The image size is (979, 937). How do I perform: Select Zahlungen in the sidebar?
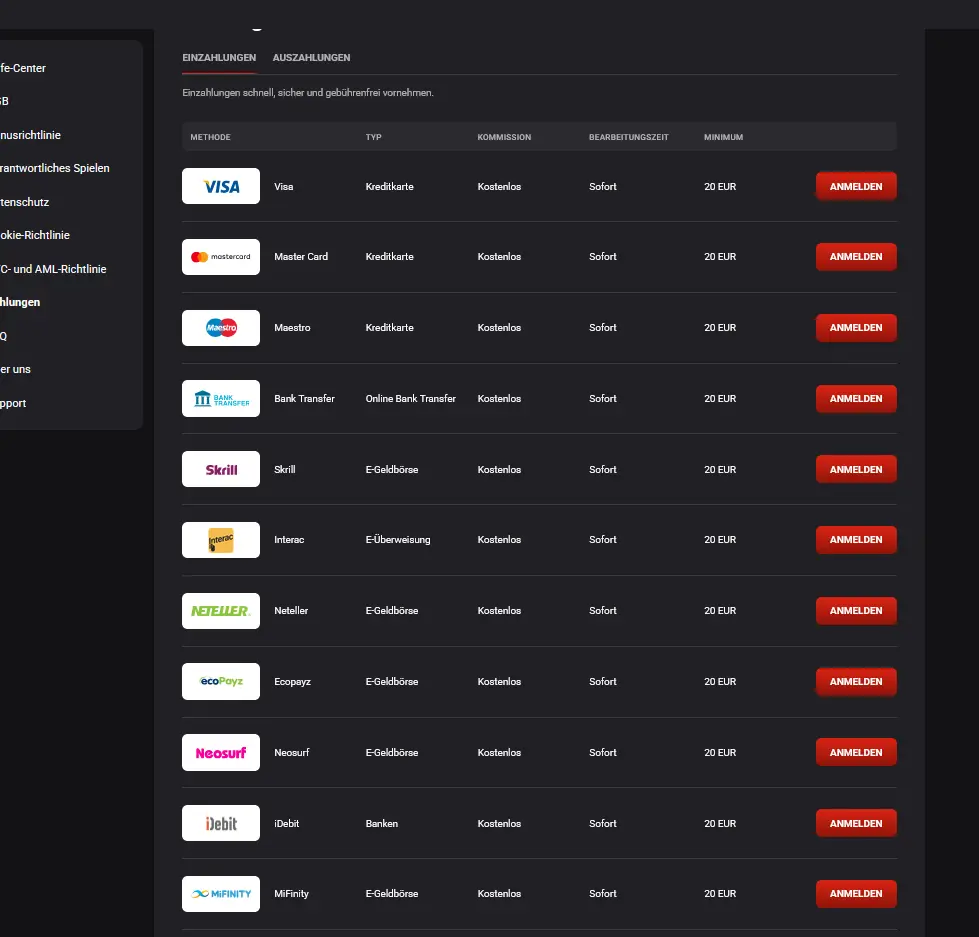[x=21, y=302]
